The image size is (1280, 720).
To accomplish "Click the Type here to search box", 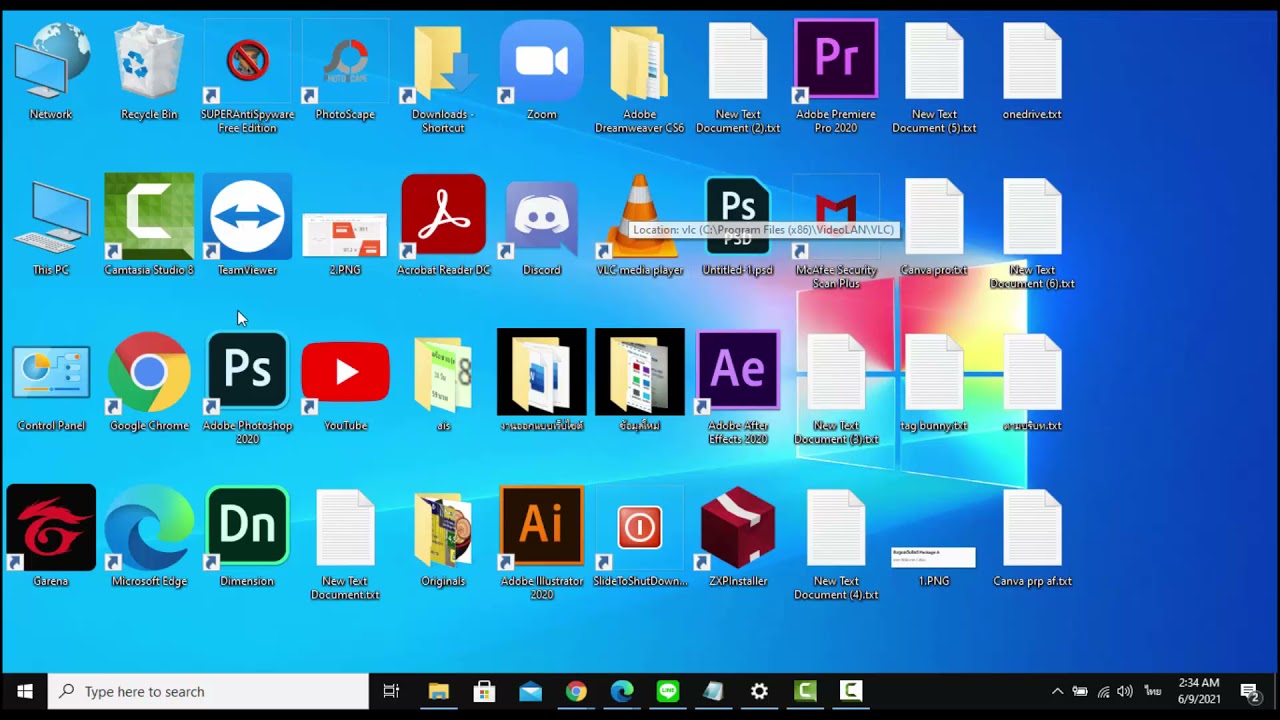I will (208, 691).
